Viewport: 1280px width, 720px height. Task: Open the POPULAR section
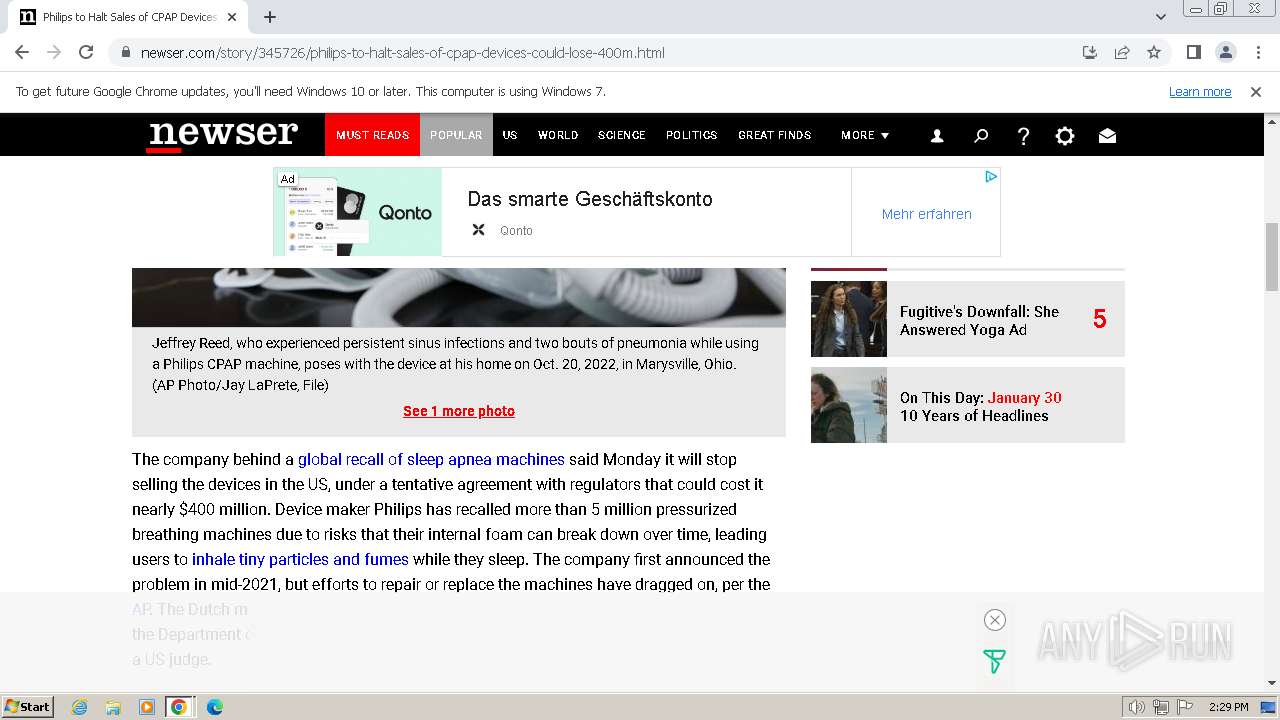pyautogui.click(x=456, y=135)
